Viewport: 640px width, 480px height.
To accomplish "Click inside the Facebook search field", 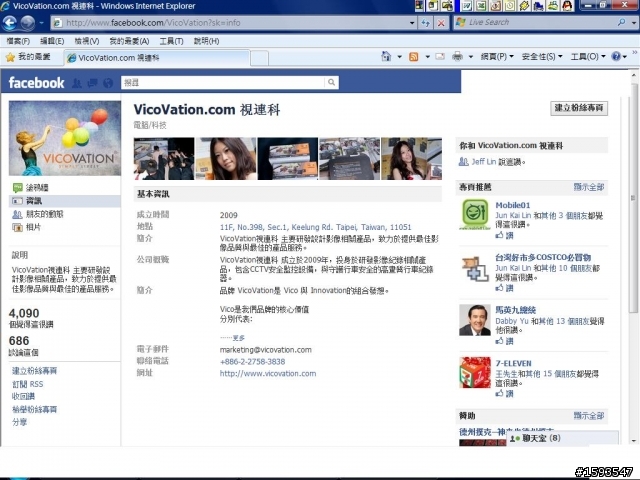I will pyautogui.click(x=223, y=82).
